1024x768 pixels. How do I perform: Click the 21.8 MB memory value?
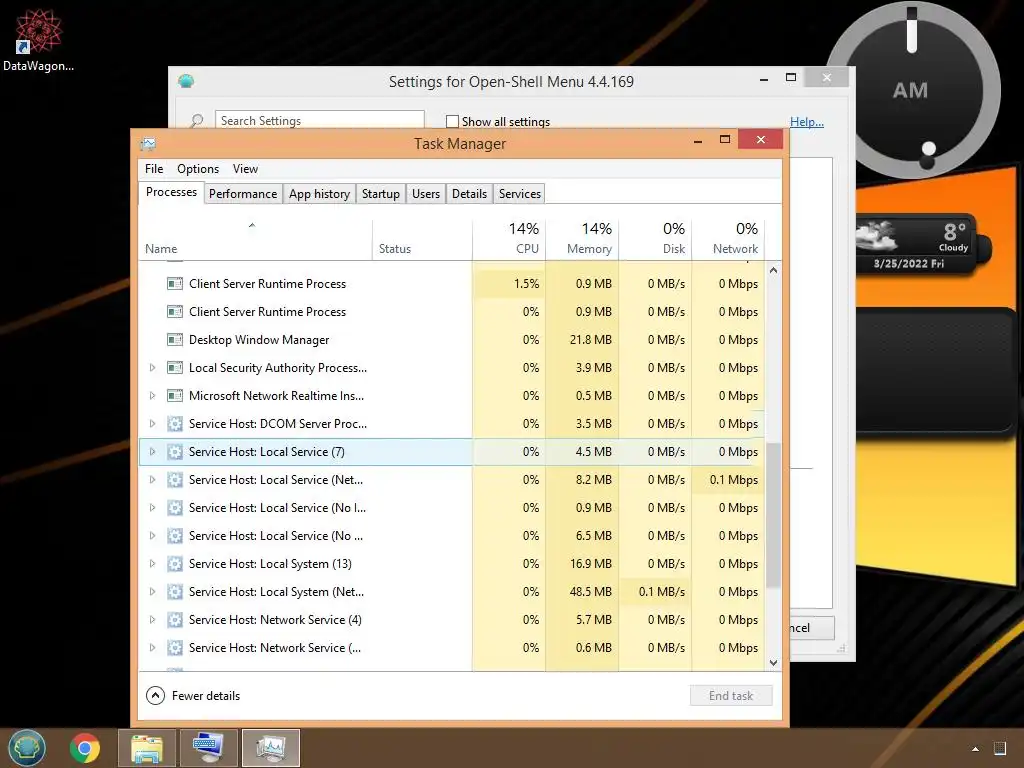click(590, 340)
